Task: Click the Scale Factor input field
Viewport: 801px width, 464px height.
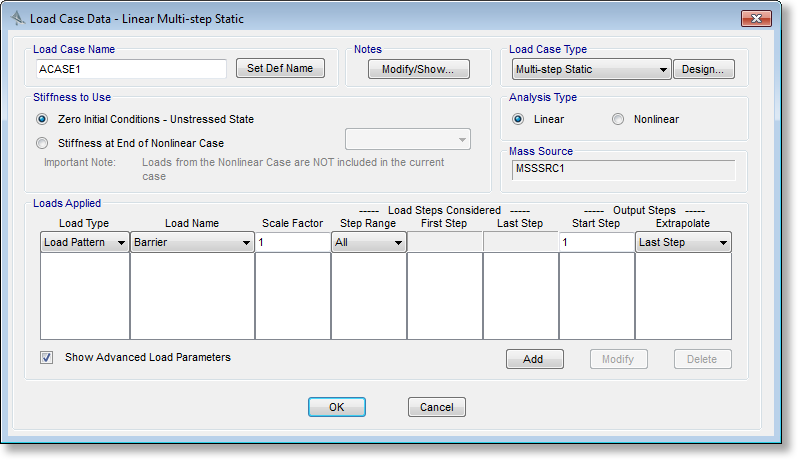Action: [x=292, y=242]
